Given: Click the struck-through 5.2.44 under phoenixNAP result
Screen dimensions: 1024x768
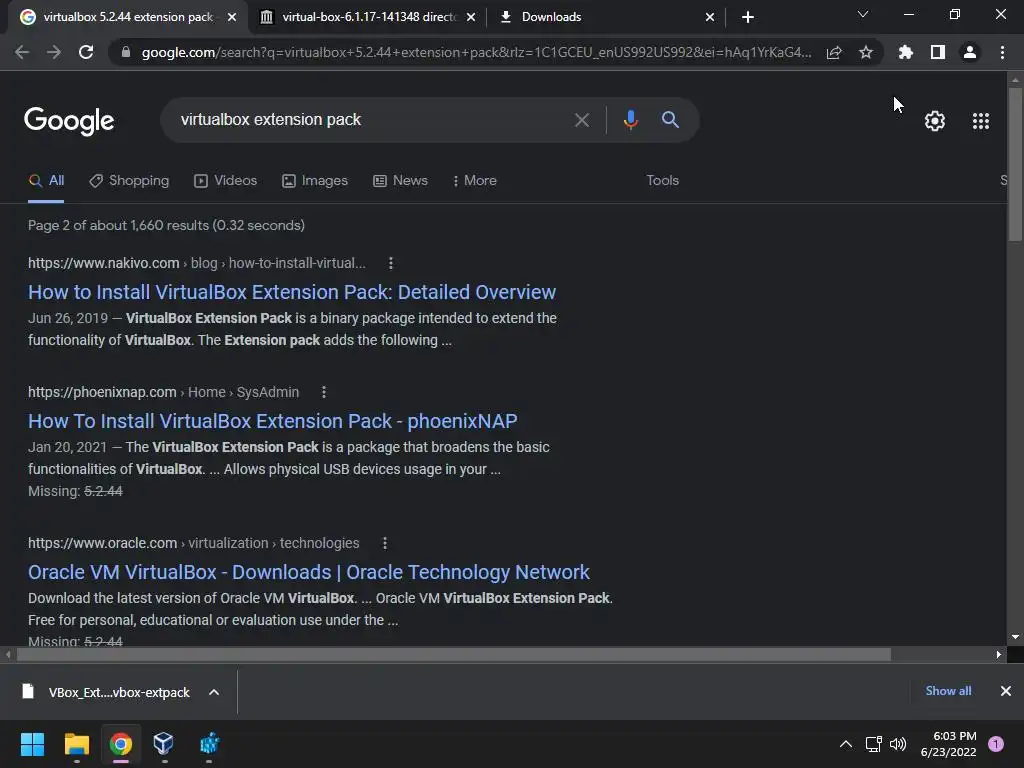Looking at the screenshot, I should tap(103, 491).
